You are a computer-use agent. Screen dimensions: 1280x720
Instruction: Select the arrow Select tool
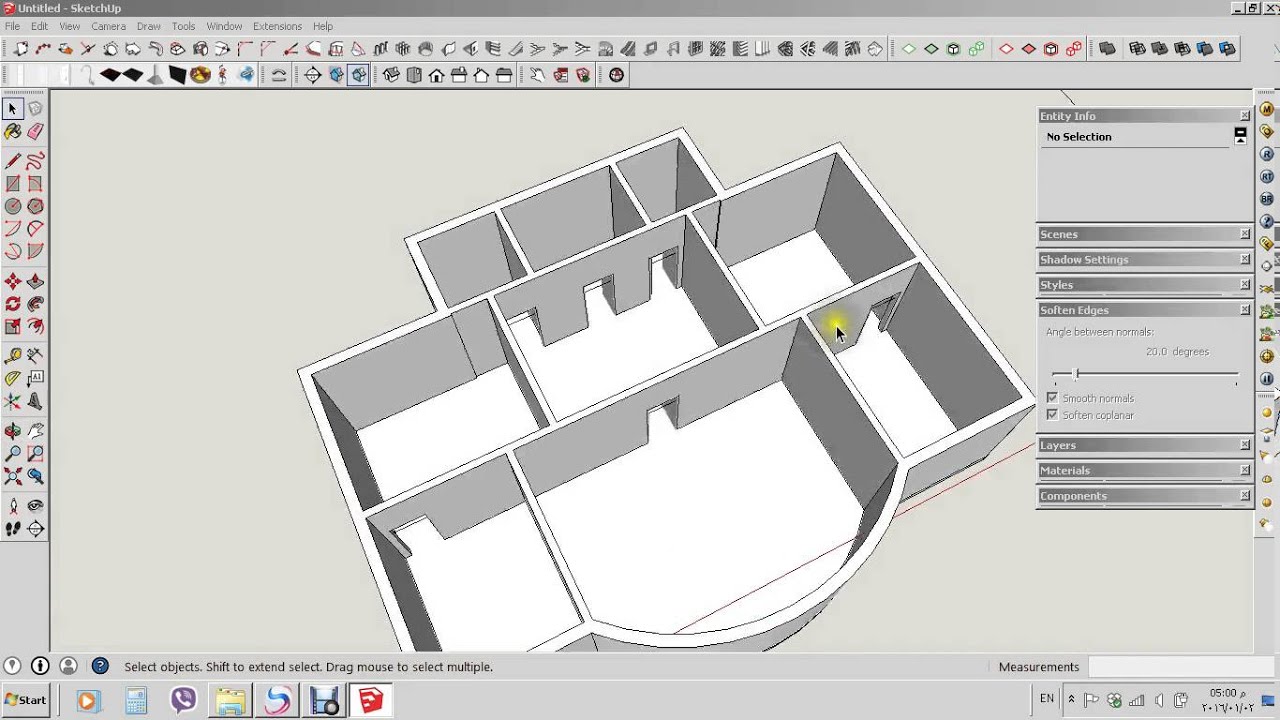[x=13, y=108]
